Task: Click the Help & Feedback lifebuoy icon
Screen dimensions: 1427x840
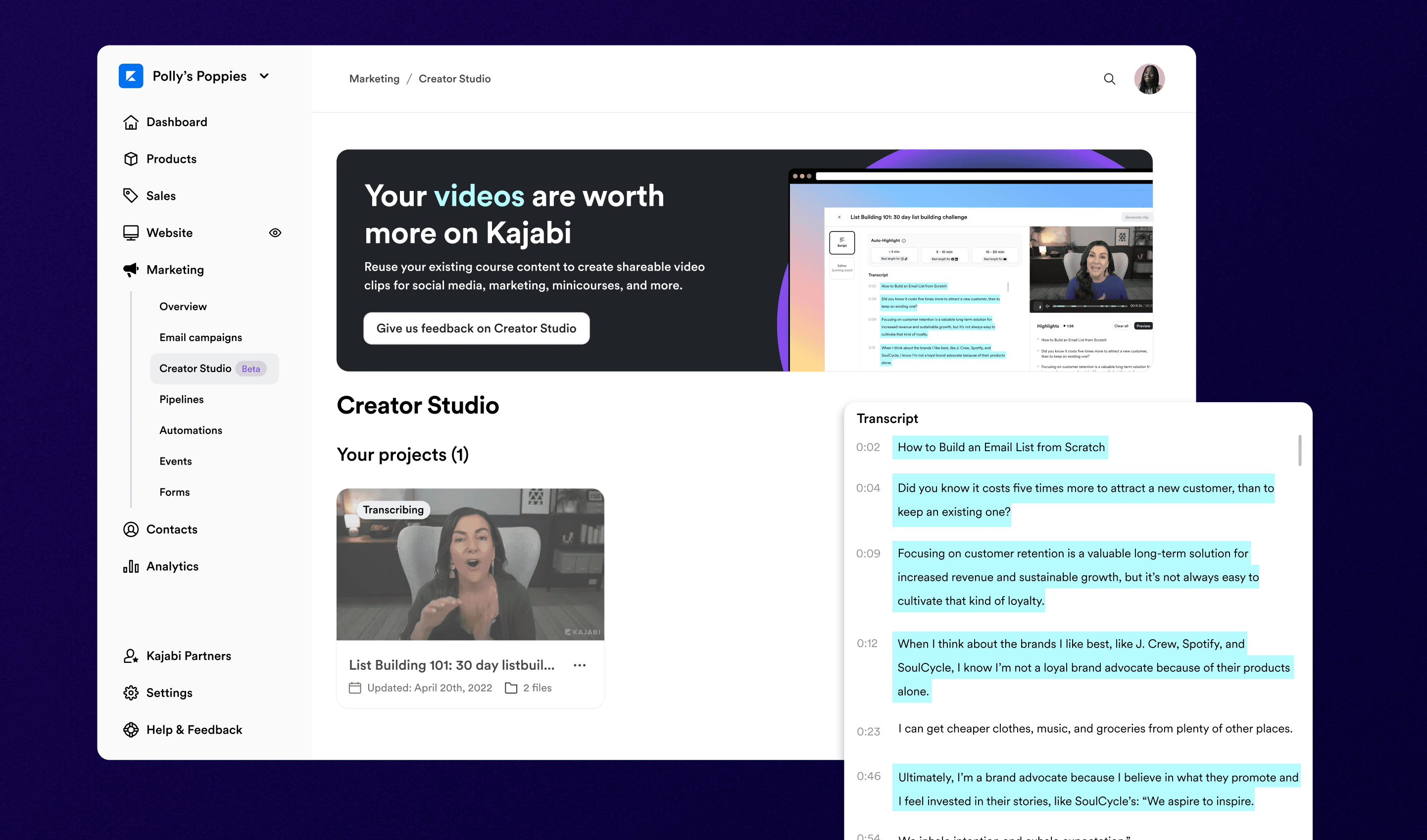Action: click(131, 730)
